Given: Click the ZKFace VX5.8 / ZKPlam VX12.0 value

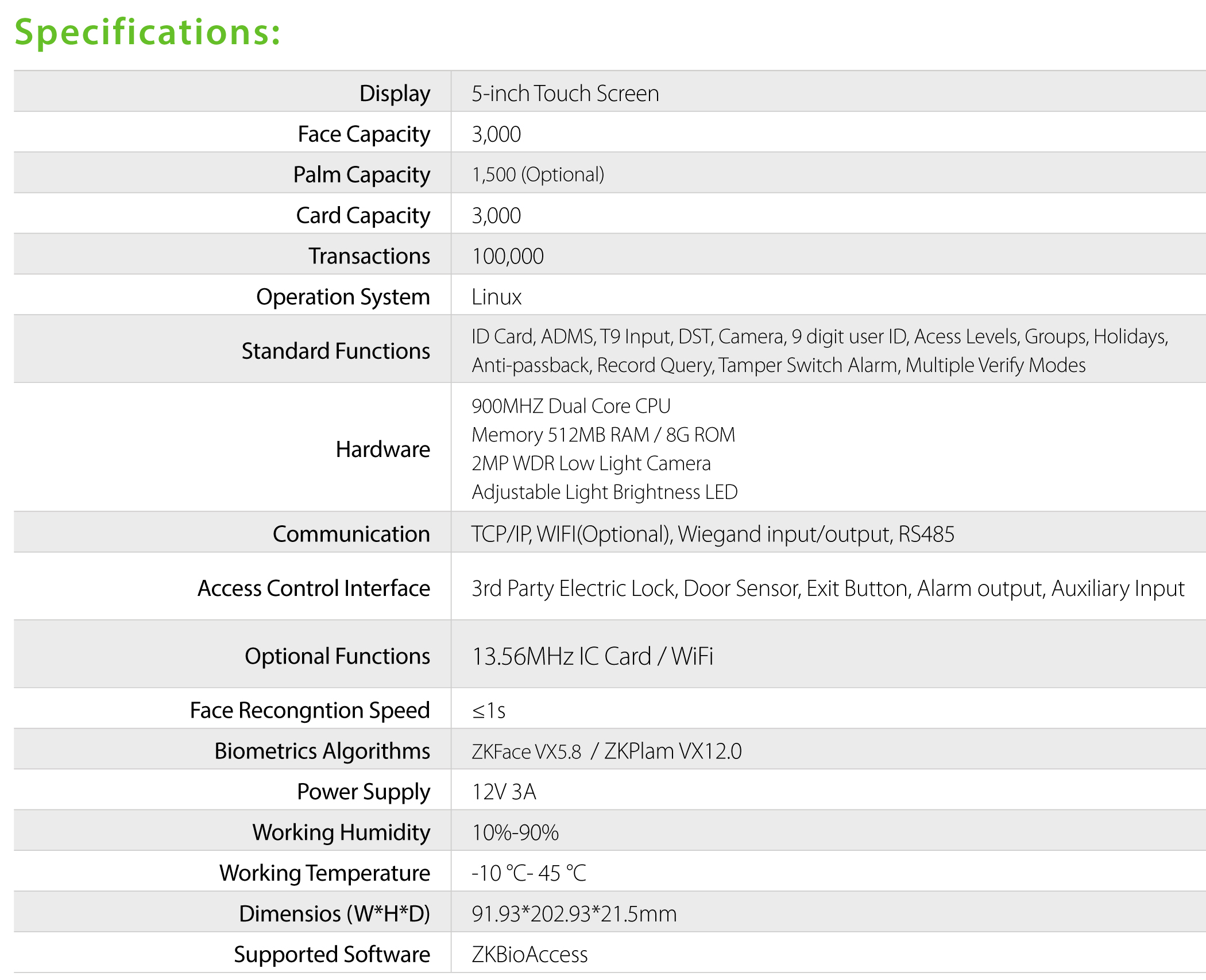Looking at the screenshot, I should pyautogui.click(x=606, y=751).
